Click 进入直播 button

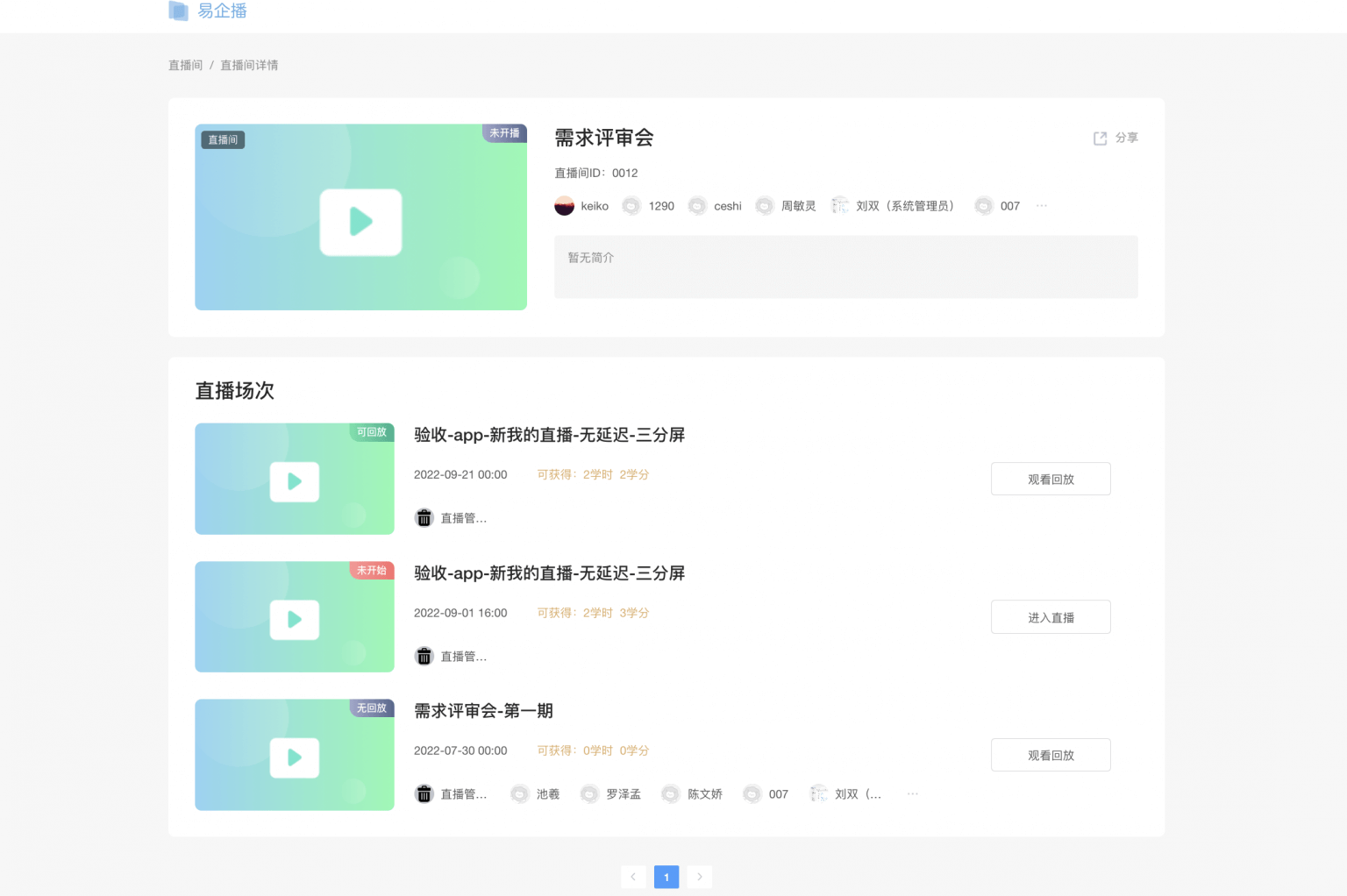[x=1051, y=617]
